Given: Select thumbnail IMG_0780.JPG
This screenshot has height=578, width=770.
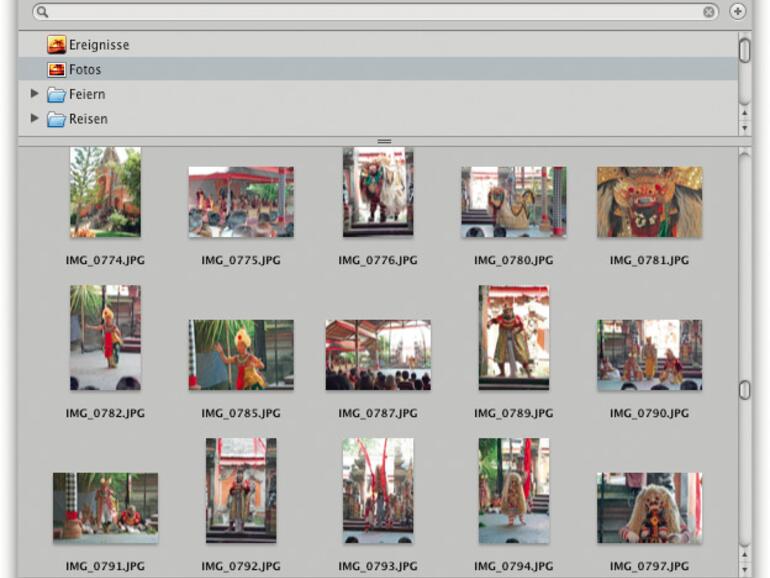Looking at the screenshot, I should [x=514, y=202].
